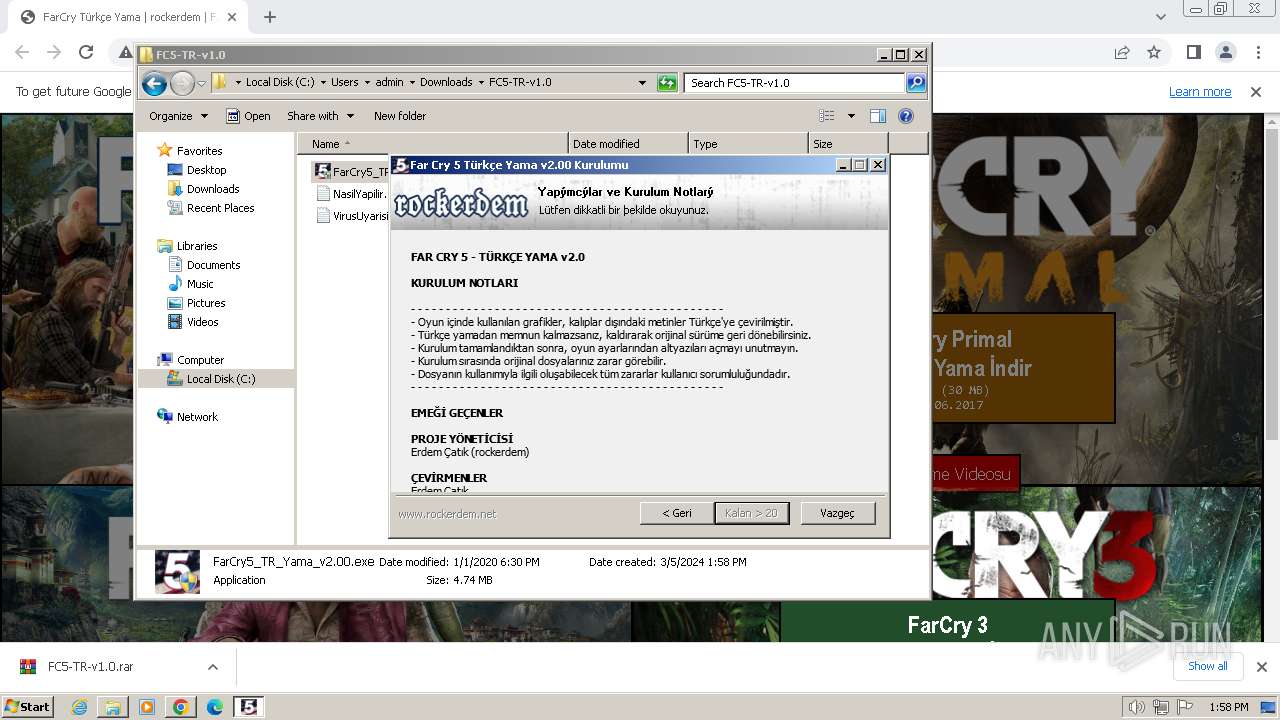Click the Chrome share page icon
The width and height of the screenshot is (1280, 720).
[x=1122, y=52]
